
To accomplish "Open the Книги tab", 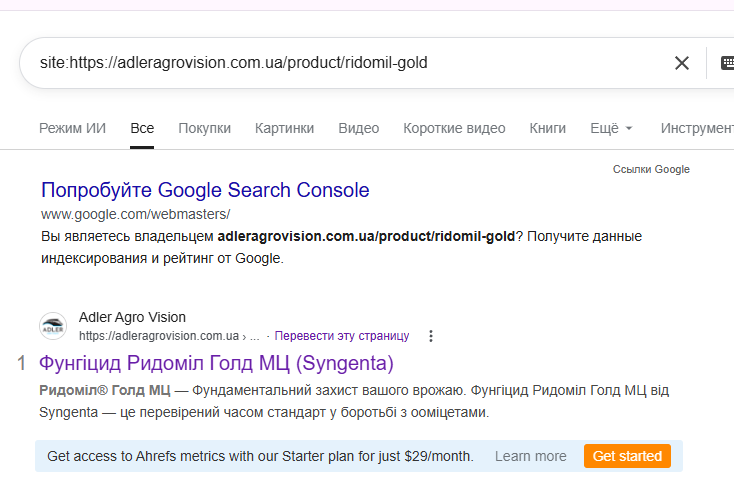I will click(x=548, y=128).
